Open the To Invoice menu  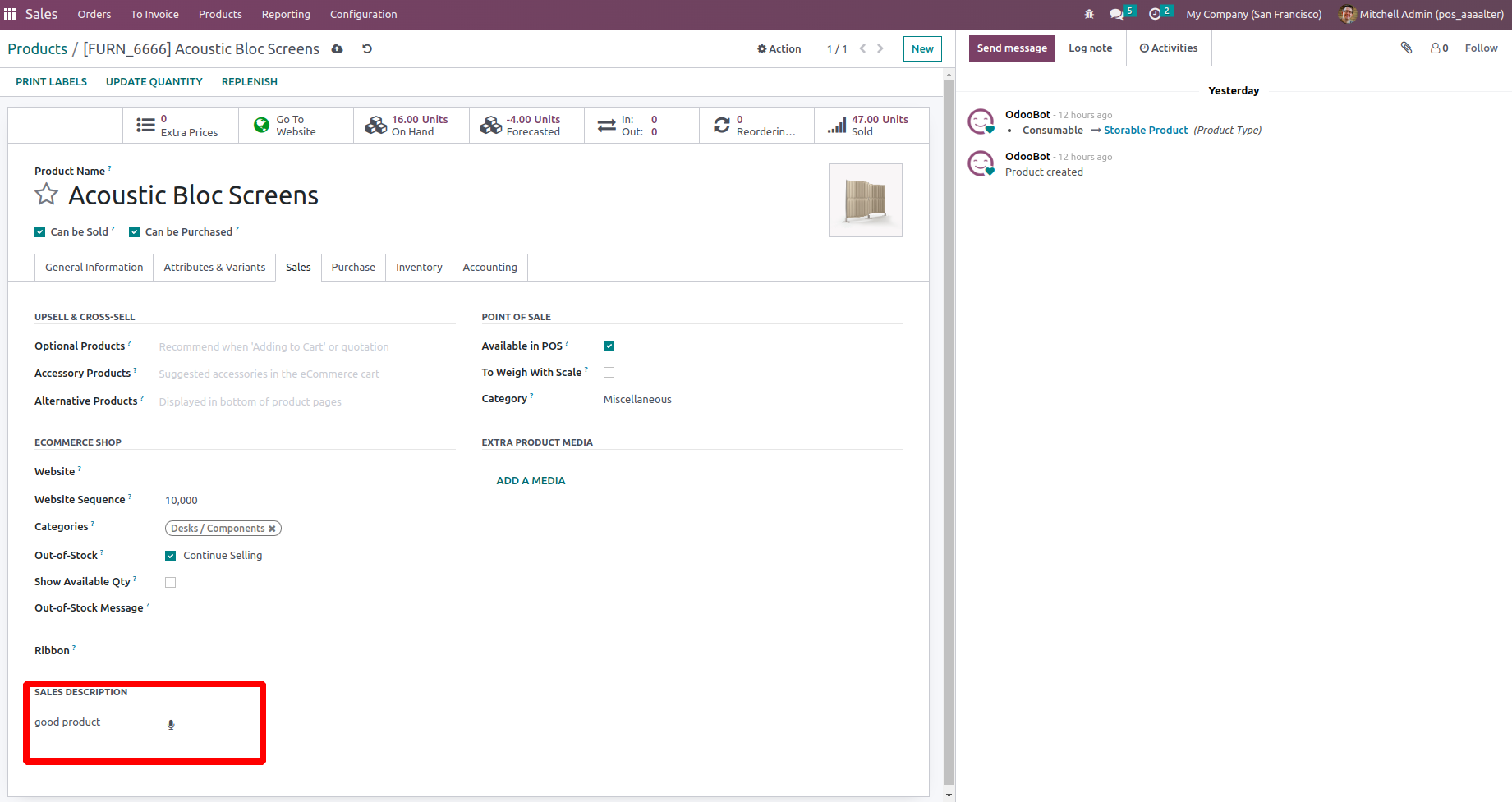pyautogui.click(x=154, y=14)
